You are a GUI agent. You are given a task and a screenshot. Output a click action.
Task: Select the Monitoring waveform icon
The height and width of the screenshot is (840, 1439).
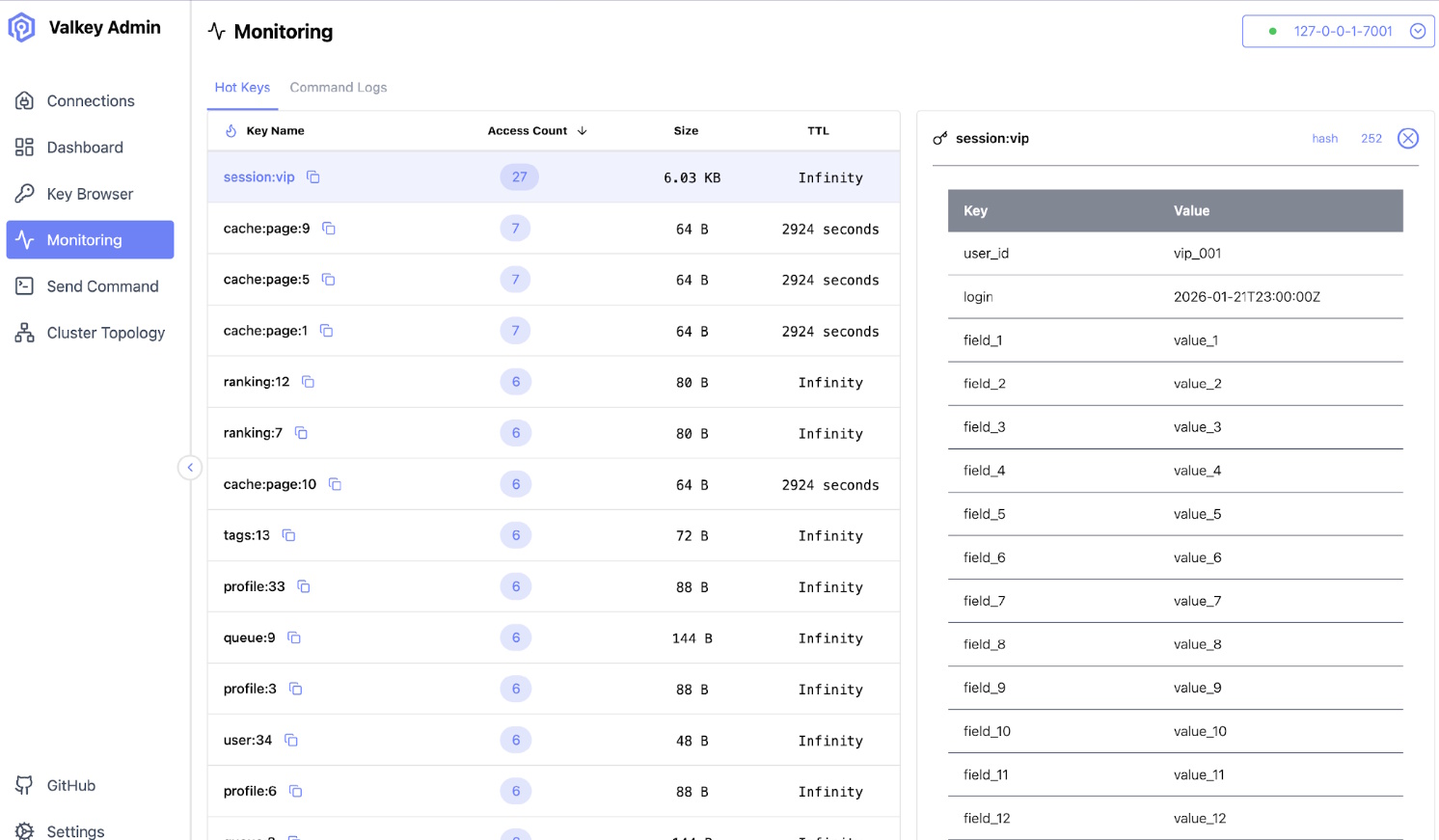click(23, 239)
